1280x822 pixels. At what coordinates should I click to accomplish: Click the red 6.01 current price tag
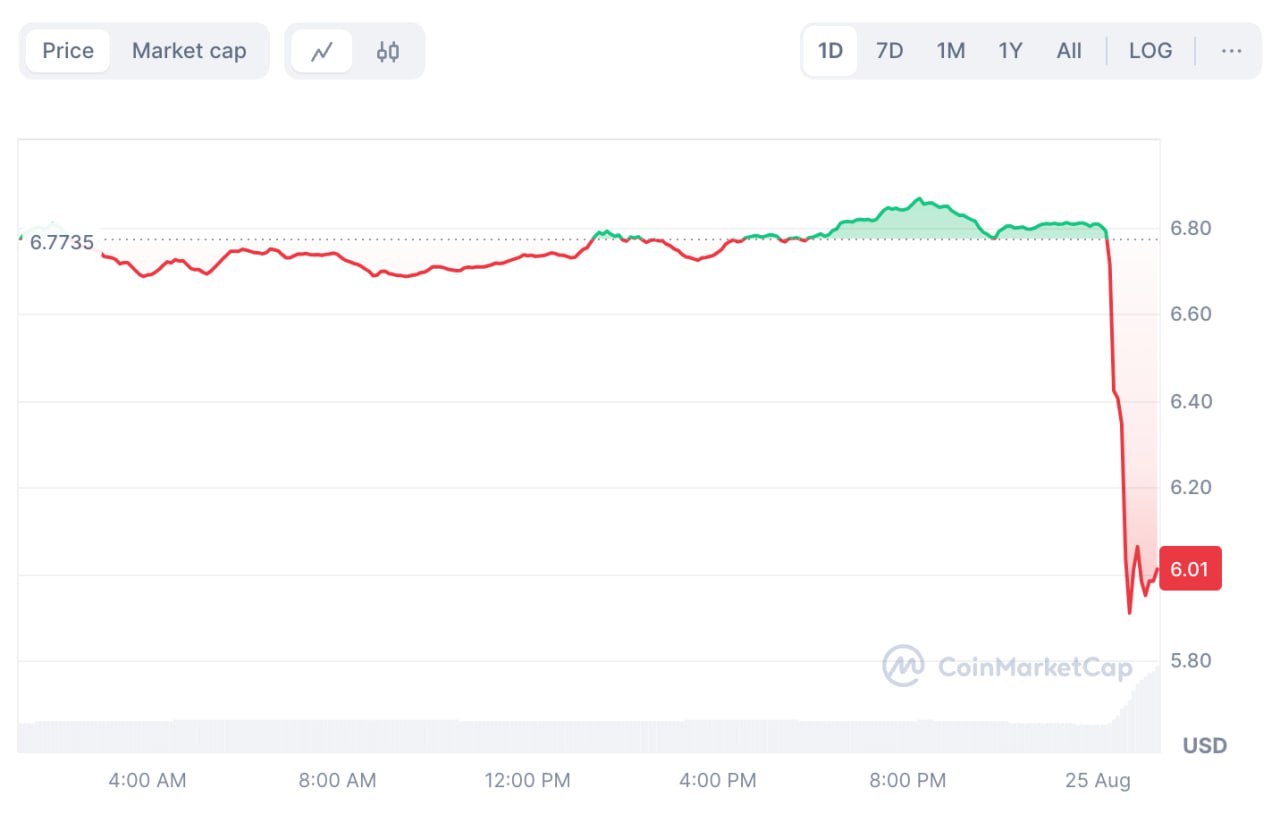coord(1190,570)
